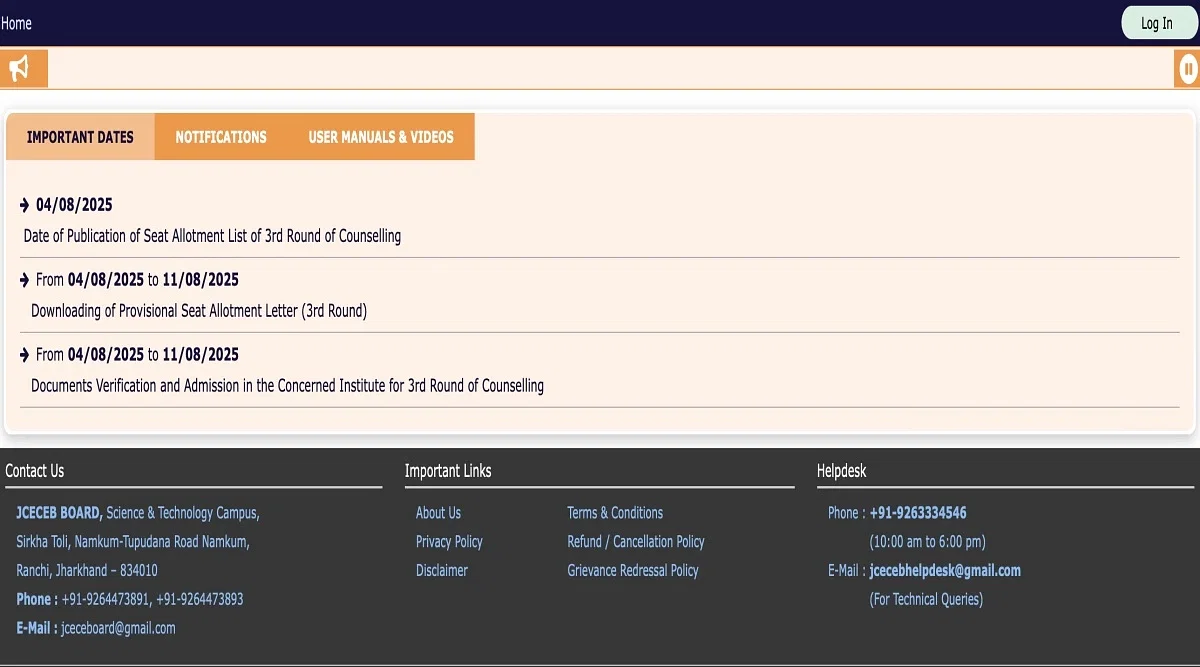Click Ranchi, Jharkhand – 834010 address line
Image resolution: width=1200 pixels, height=667 pixels.
click(87, 571)
